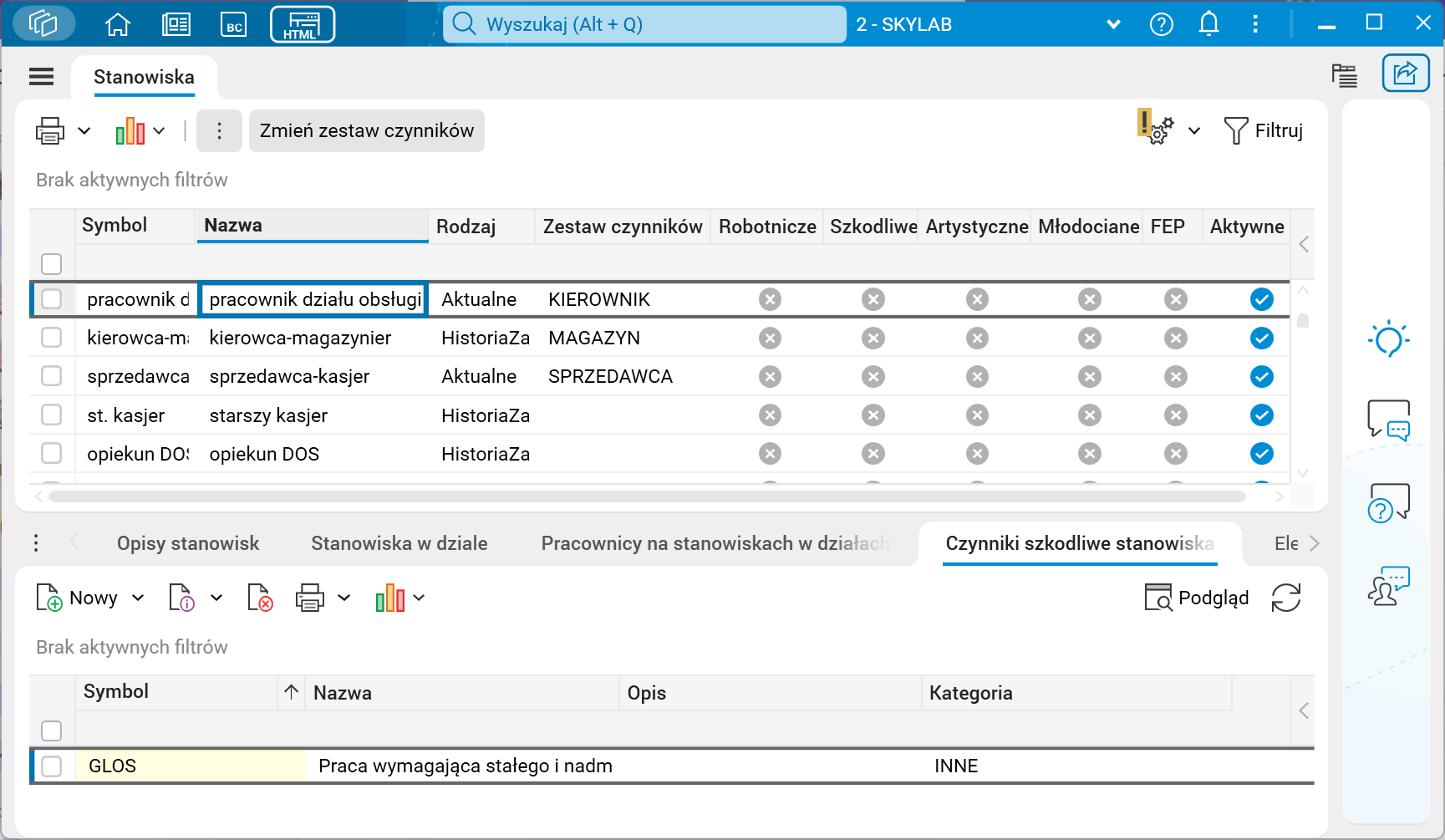Switch to the Opisy stanowisk tab
The width and height of the screenshot is (1445, 840).
coord(188,542)
